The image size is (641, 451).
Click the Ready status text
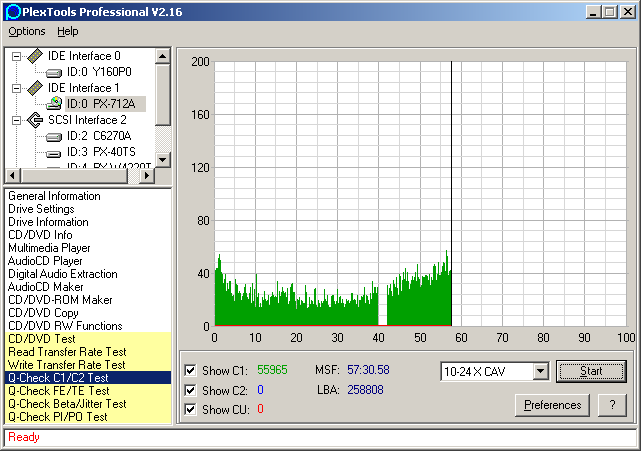pyautogui.click(x=24, y=437)
